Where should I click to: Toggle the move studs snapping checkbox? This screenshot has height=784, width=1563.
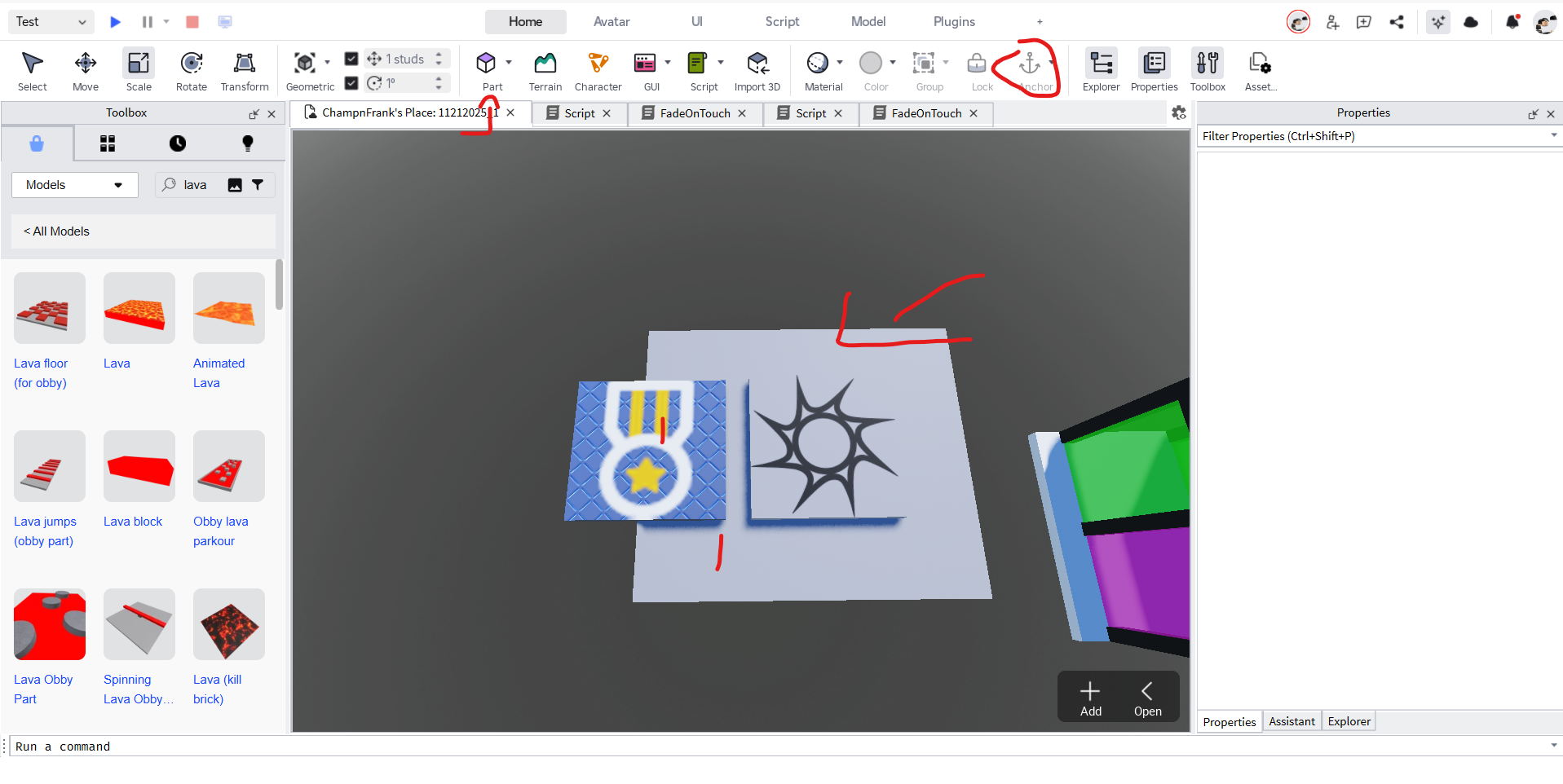(351, 59)
